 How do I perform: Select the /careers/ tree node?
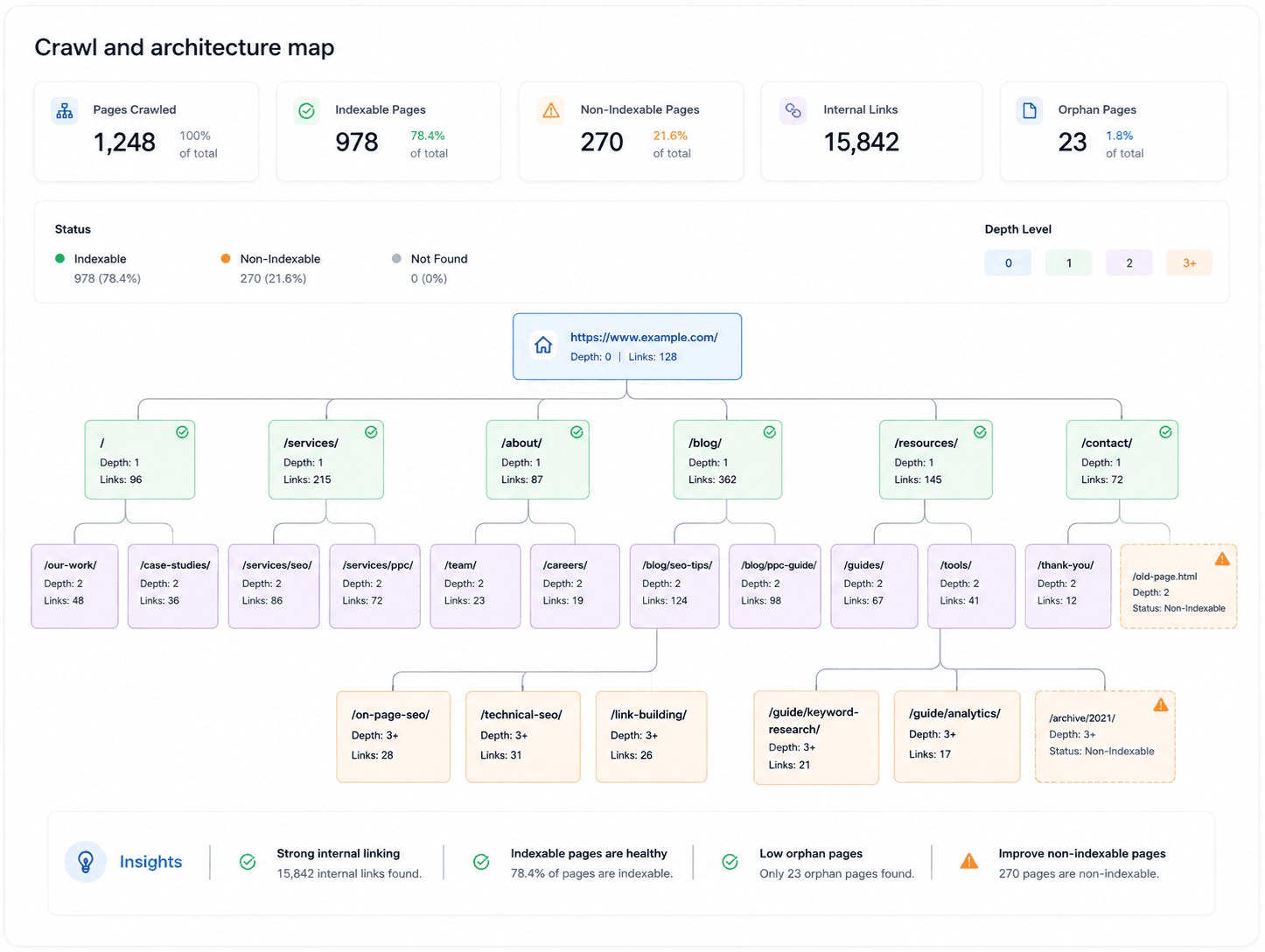(575, 586)
